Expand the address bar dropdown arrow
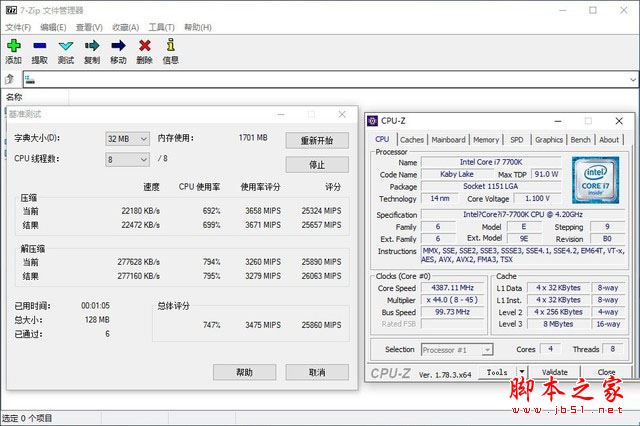The height and width of the screenshot is (426, 640). pos(633,80)
